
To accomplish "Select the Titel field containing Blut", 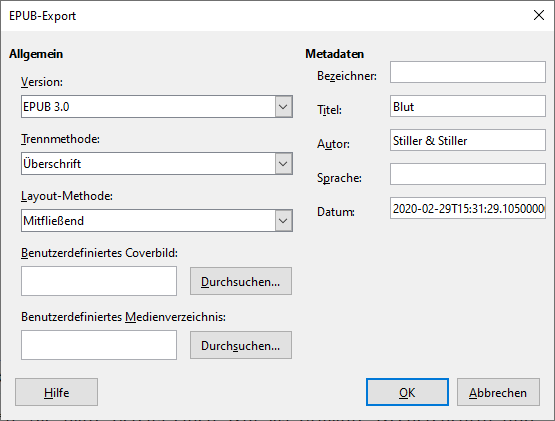I will 468,106.
